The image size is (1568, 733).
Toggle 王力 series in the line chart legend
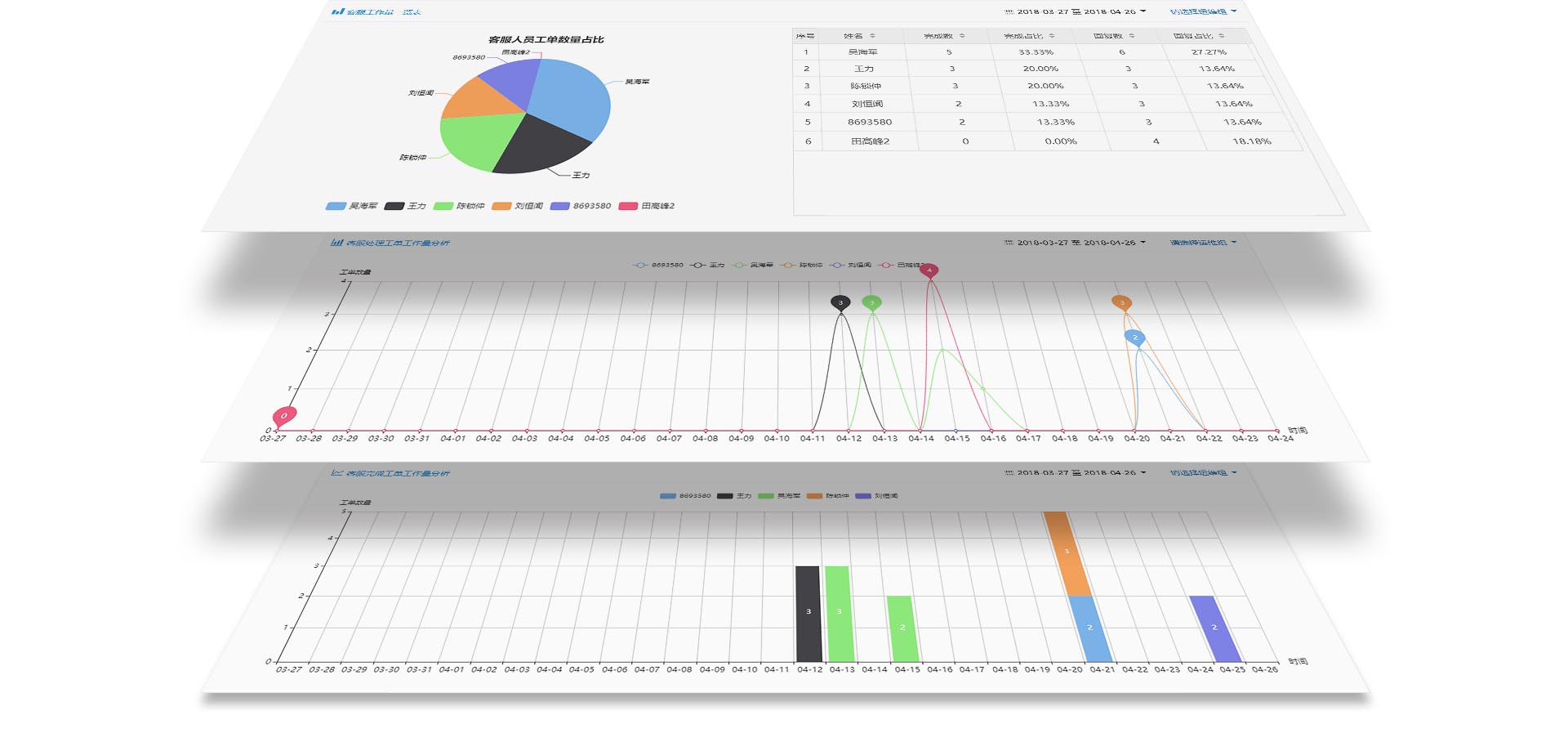(707, 265)
